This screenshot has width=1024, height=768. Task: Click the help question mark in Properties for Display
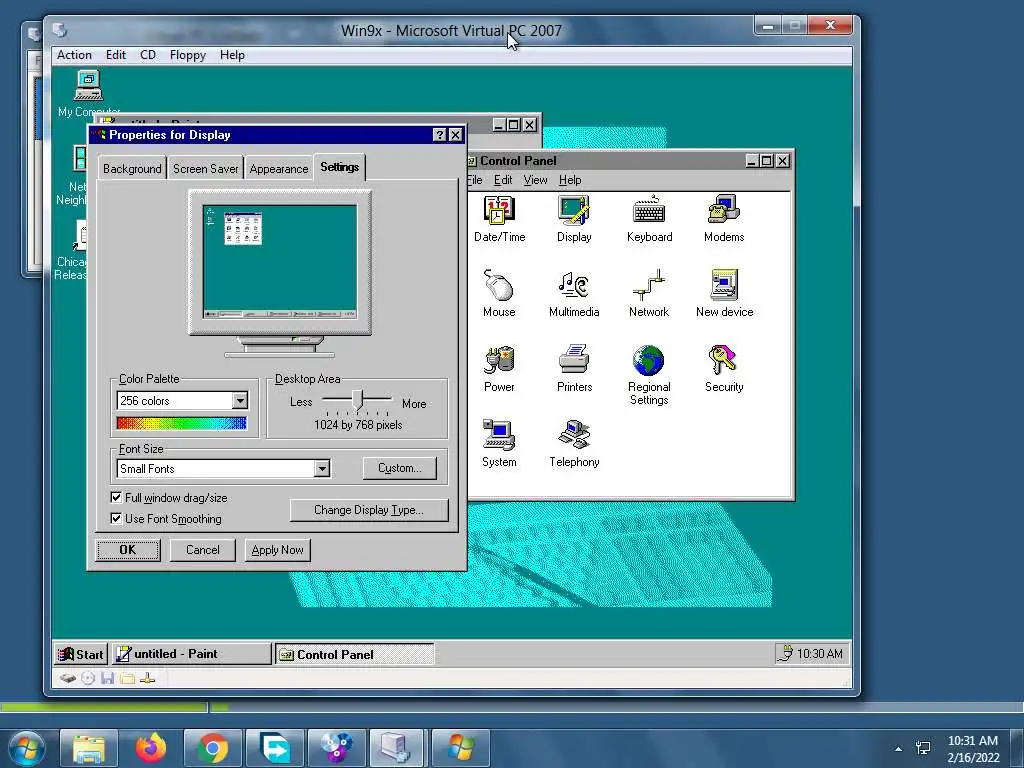pos(440,135)
